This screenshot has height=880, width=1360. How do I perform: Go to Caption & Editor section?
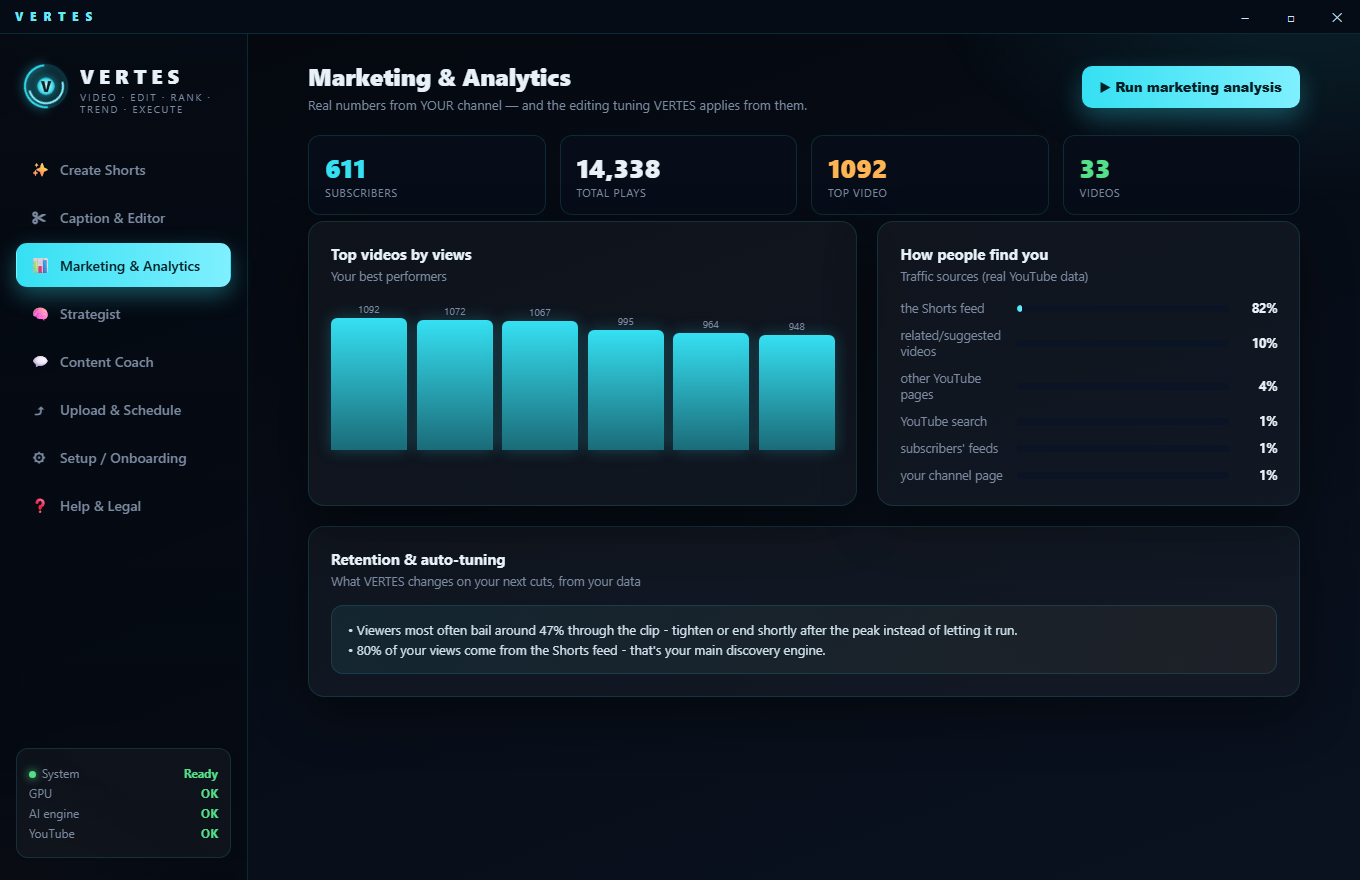(123, 218)
